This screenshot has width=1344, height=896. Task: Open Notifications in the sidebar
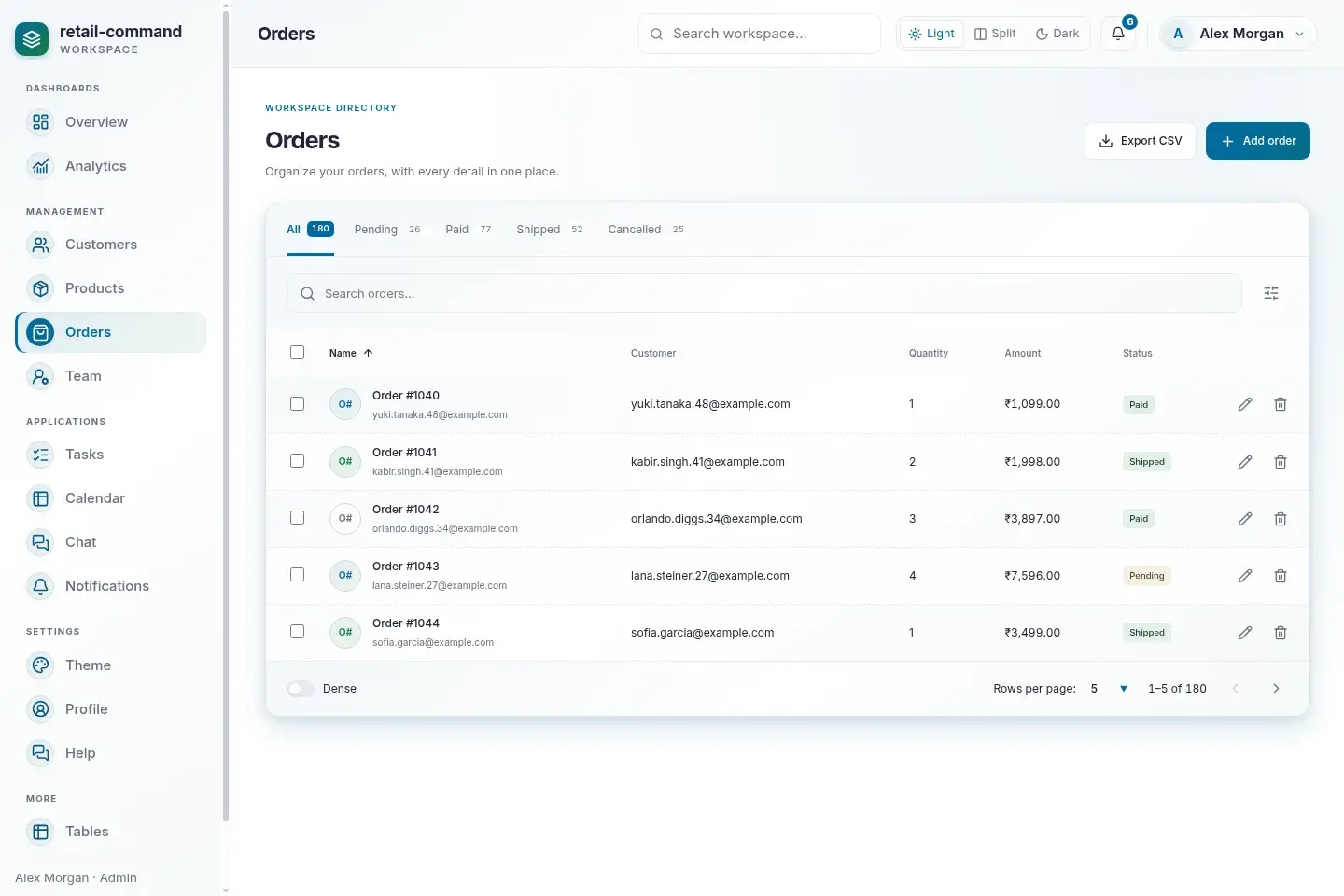(110, 586)
